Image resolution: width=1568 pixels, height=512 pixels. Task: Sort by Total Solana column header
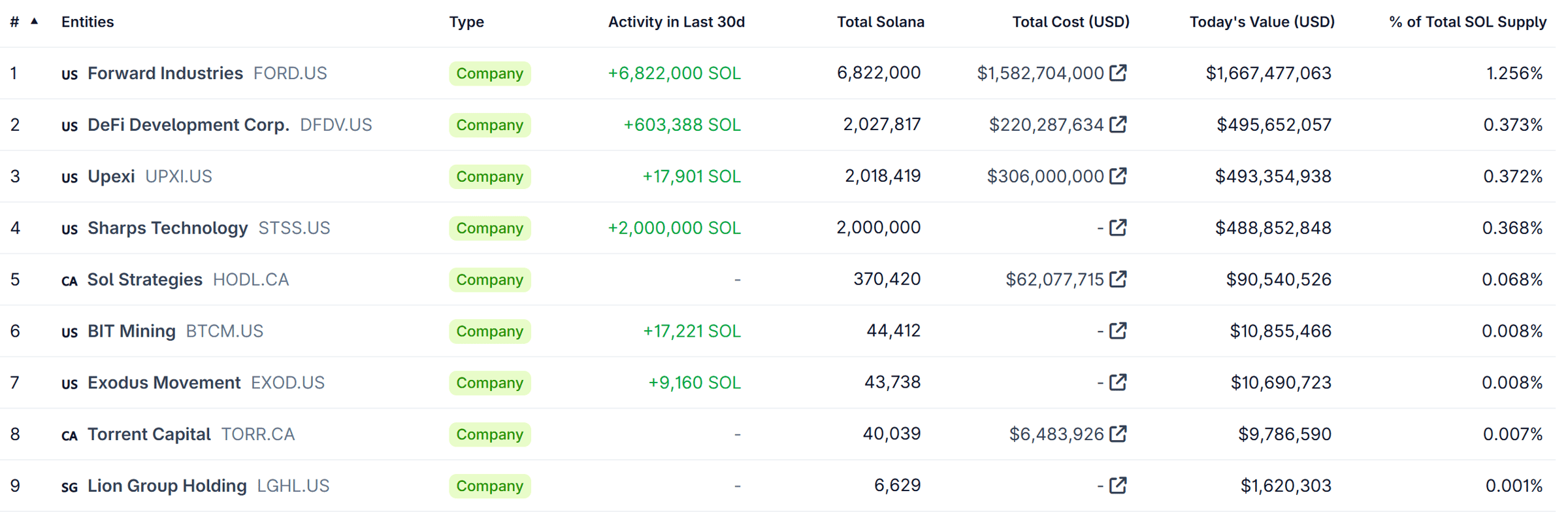point(881,22)
